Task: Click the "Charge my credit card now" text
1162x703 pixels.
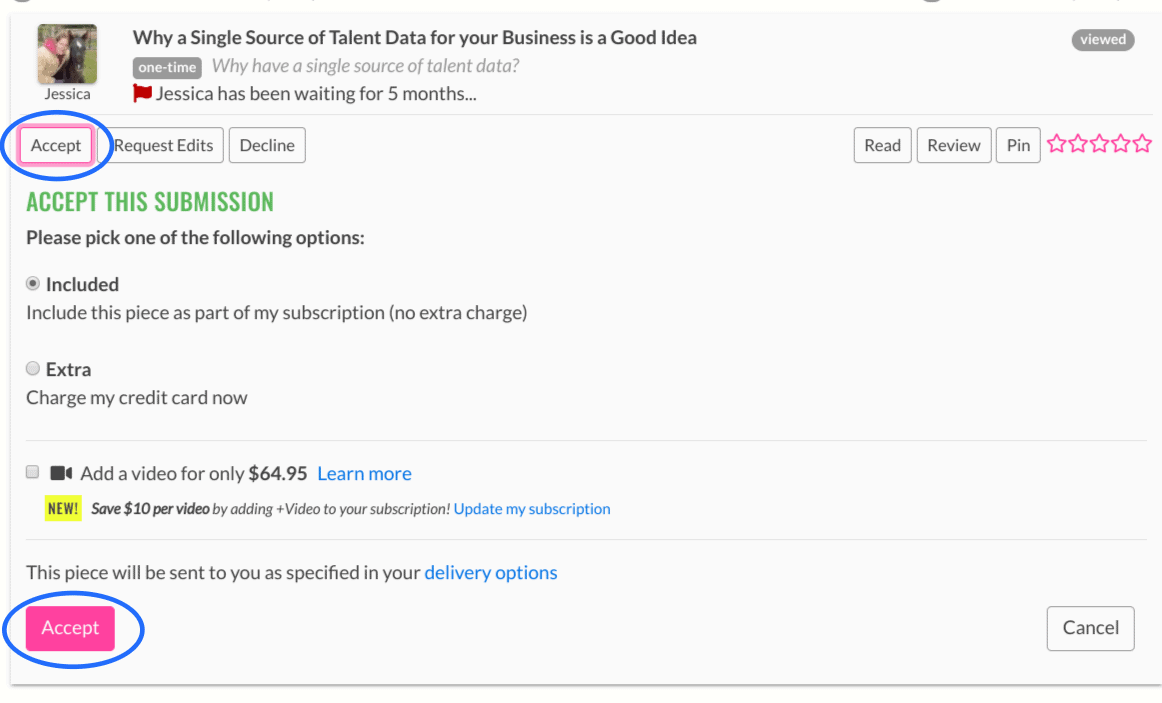Action: [x=136, y=398]
